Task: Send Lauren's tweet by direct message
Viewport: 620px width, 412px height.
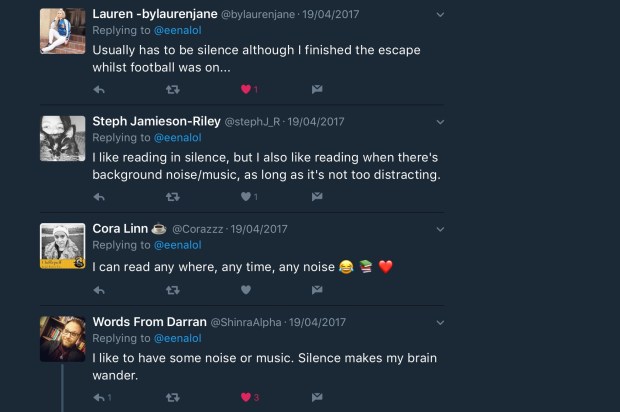Action: [316, 89]
